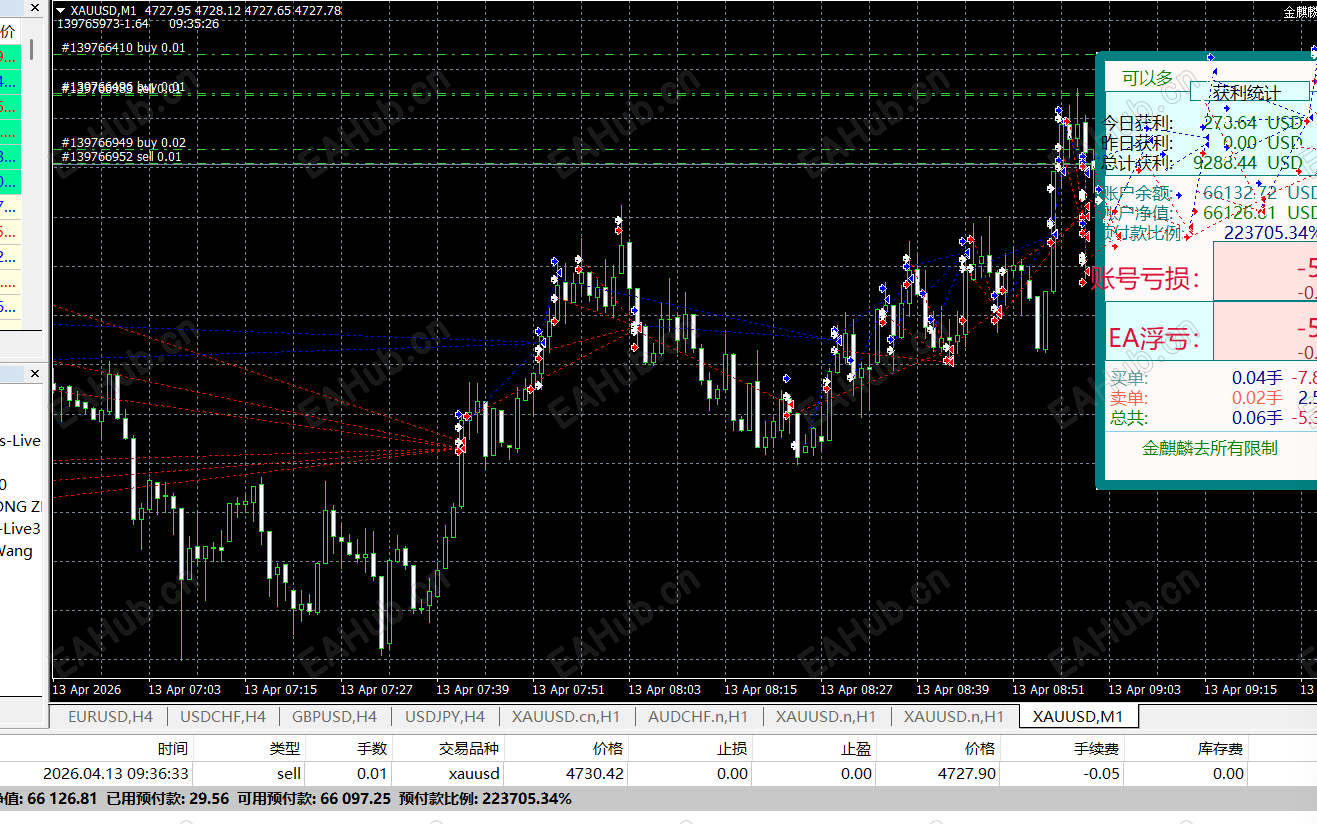This screenshot has height=824, width=1317.
Task: Open the GBPUSD,H4 chart tab
Action: click(334, 716)
